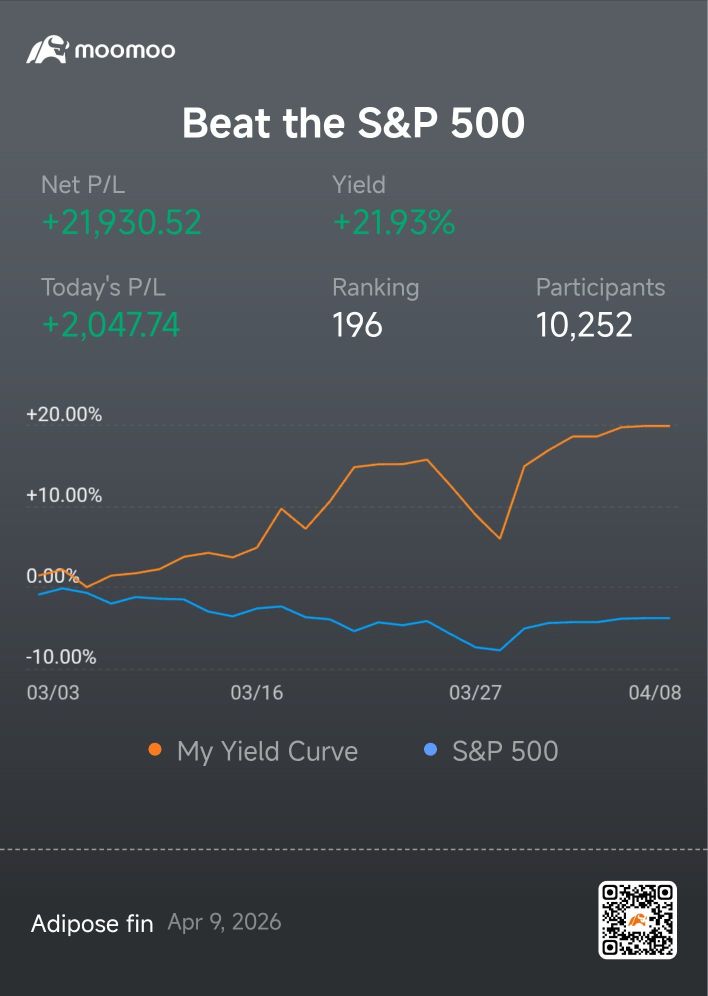Click the username Adipose fin
Viewport: 708px width, 996px height.
(x=92, y=924)
